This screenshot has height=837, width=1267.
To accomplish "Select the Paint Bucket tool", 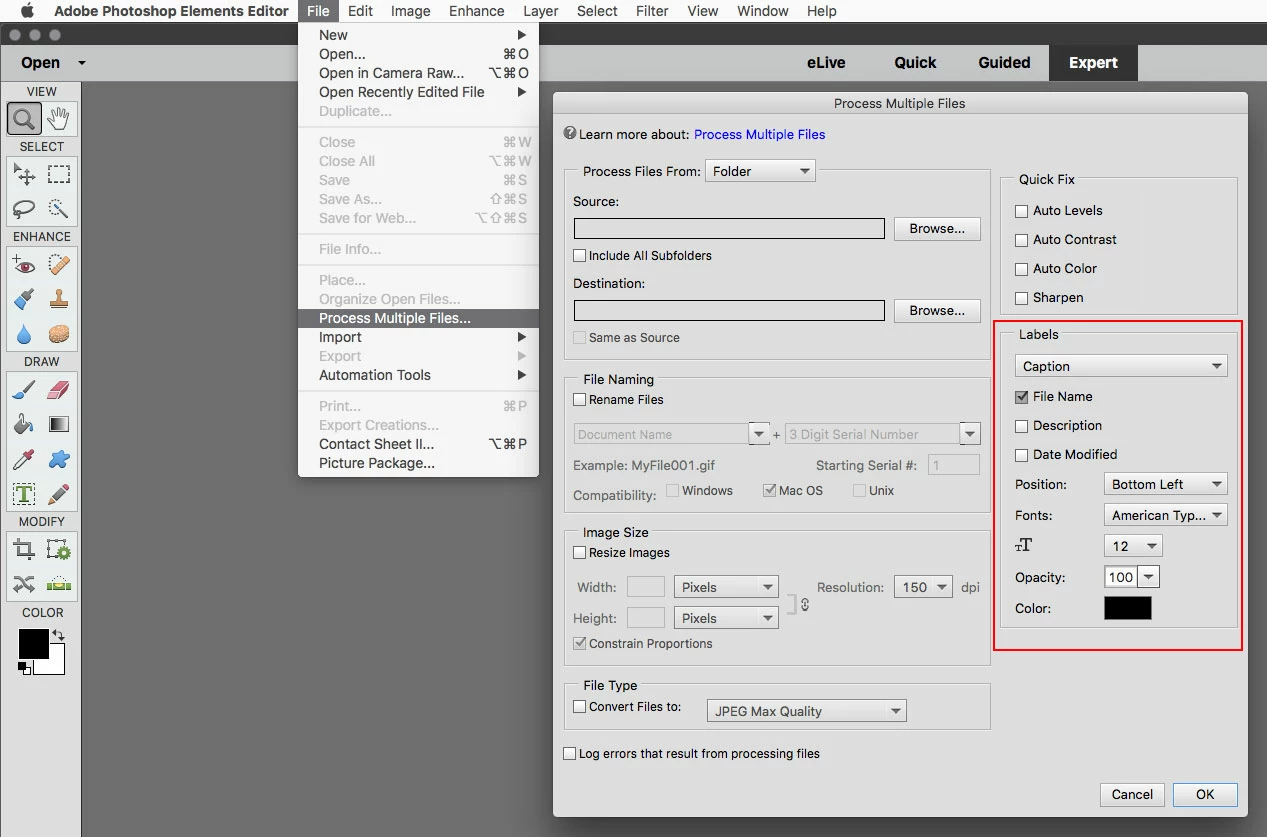I will pyautogui.click(x=24, y=424).
